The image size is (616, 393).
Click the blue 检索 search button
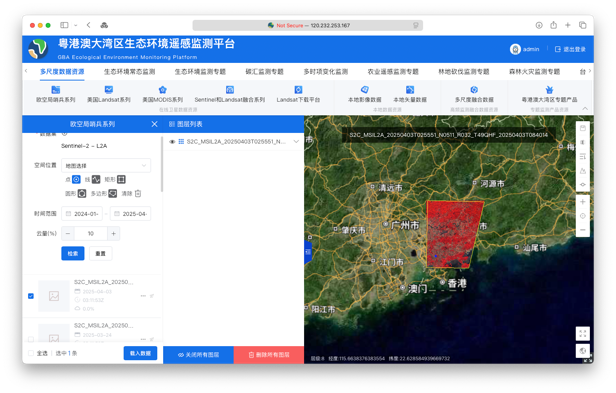pos(73,253)
